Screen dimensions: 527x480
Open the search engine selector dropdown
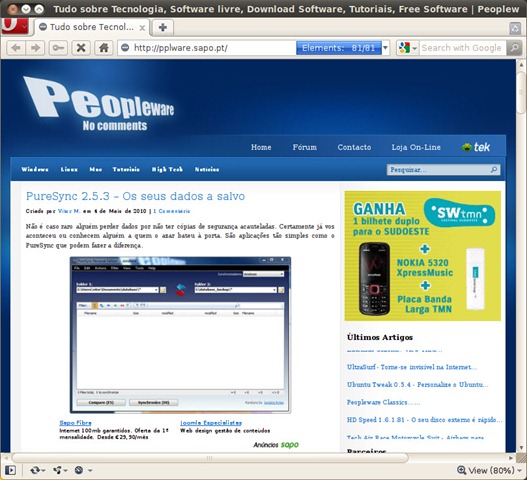point(407,48)
